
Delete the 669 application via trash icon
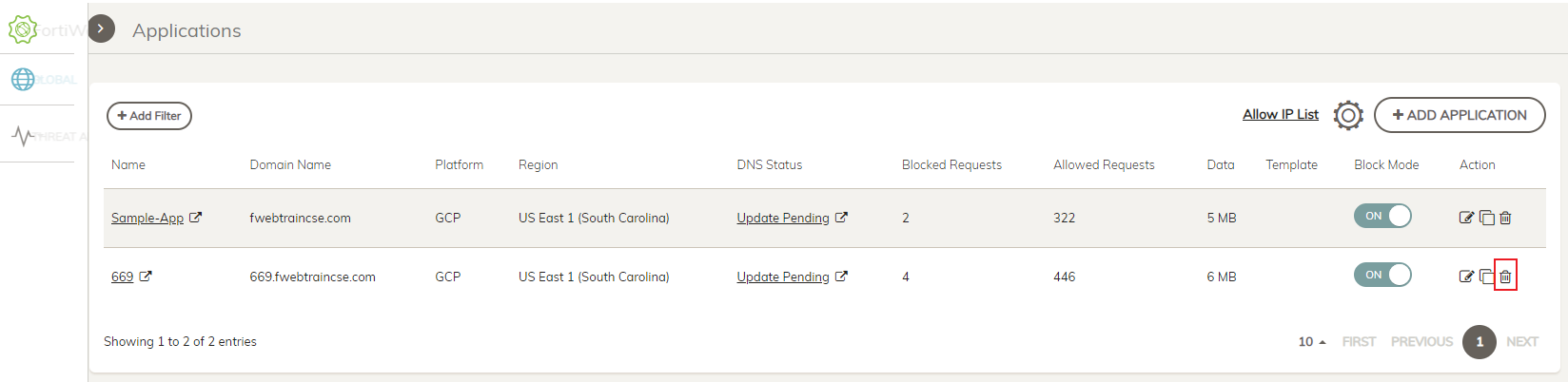(1505, 277)
